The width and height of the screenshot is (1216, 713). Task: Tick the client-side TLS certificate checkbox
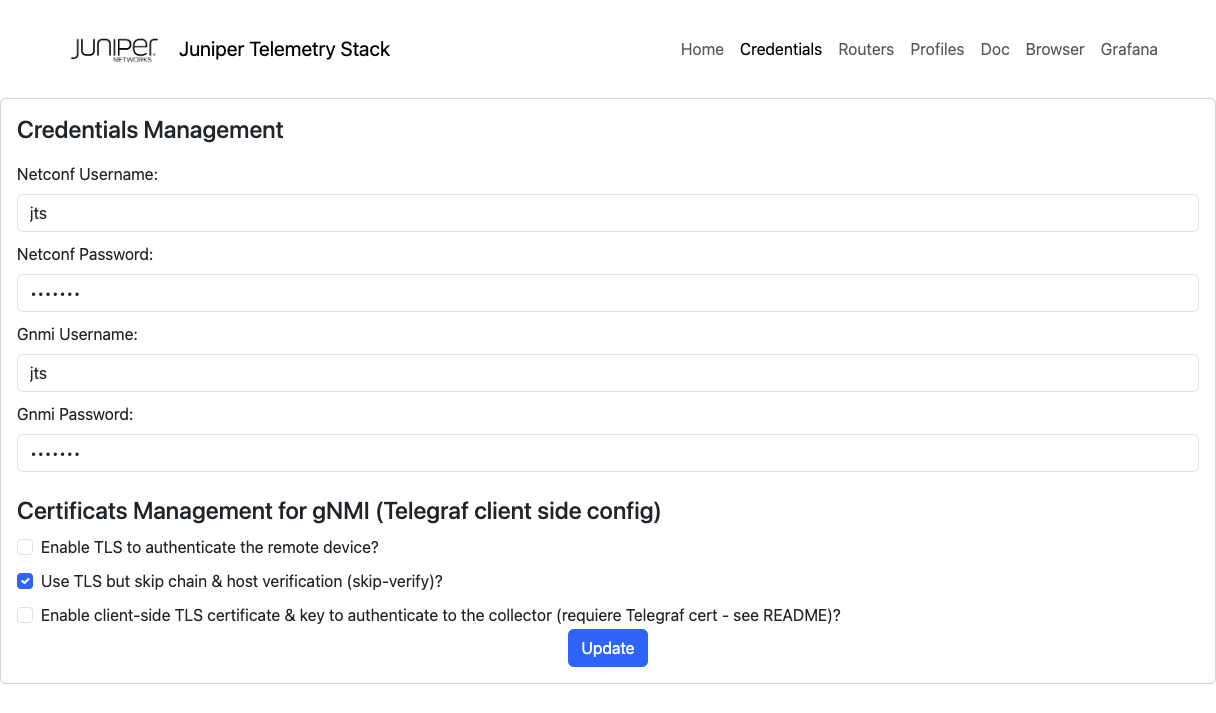tap(26, 615)
